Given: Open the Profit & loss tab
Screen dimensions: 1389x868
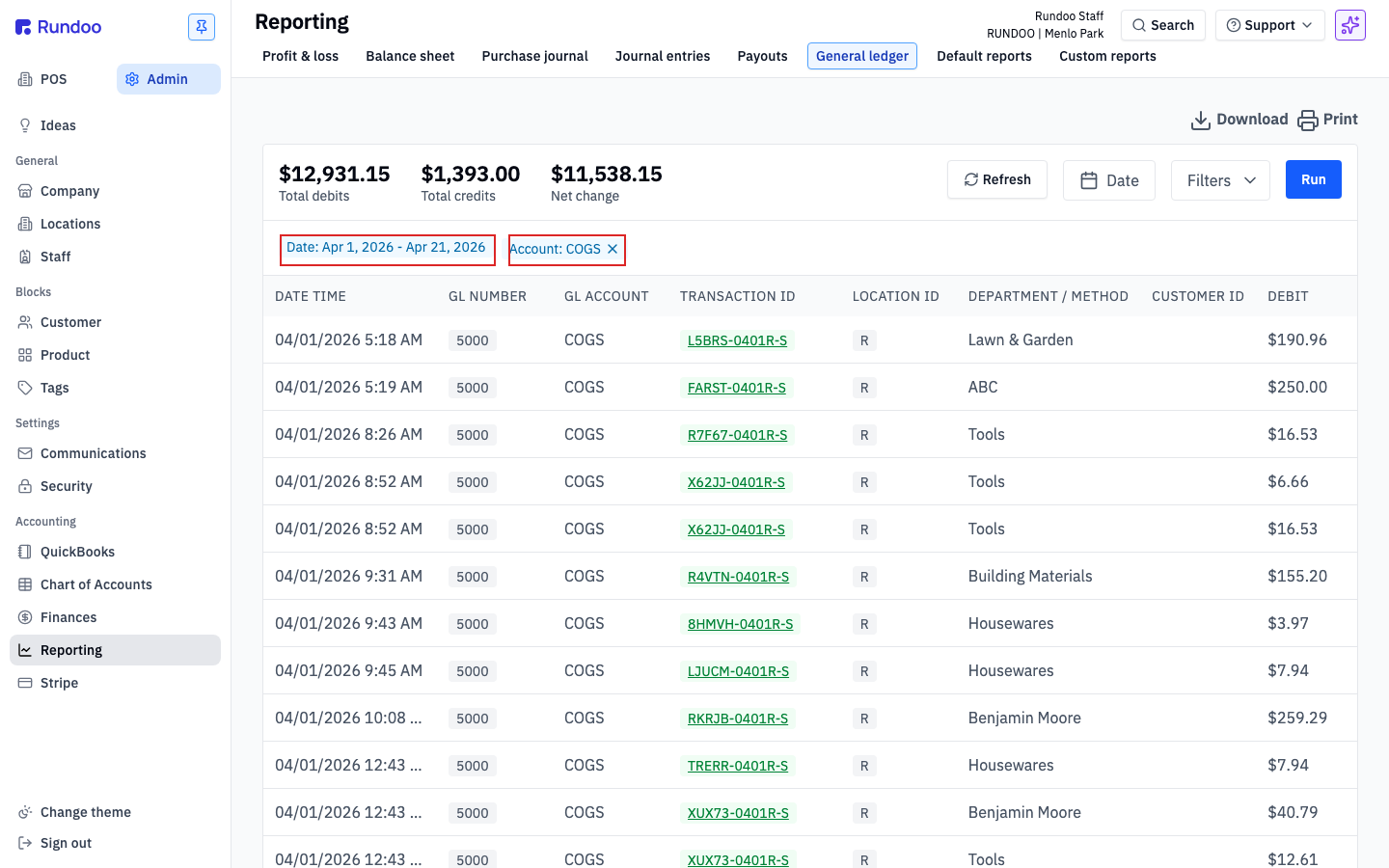Looking at the screenshot, I should 300,56.
